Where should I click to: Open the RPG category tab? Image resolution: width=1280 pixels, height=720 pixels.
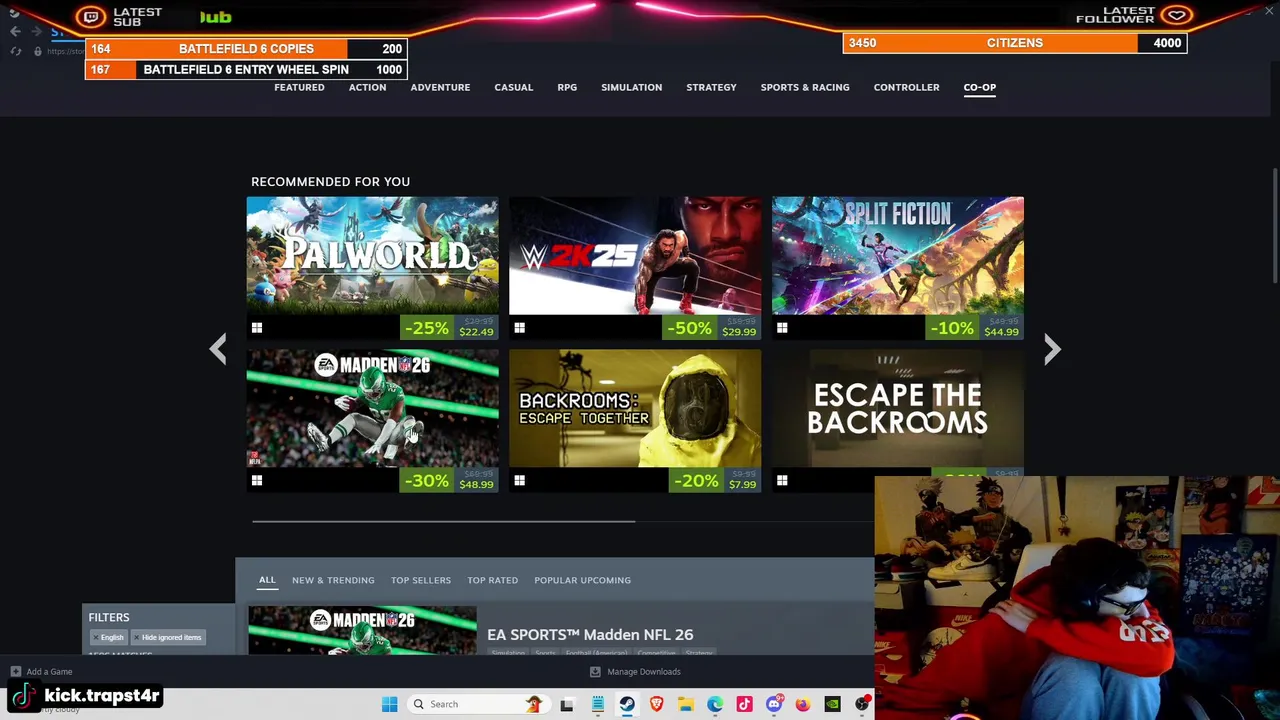[x=567, y=87]
